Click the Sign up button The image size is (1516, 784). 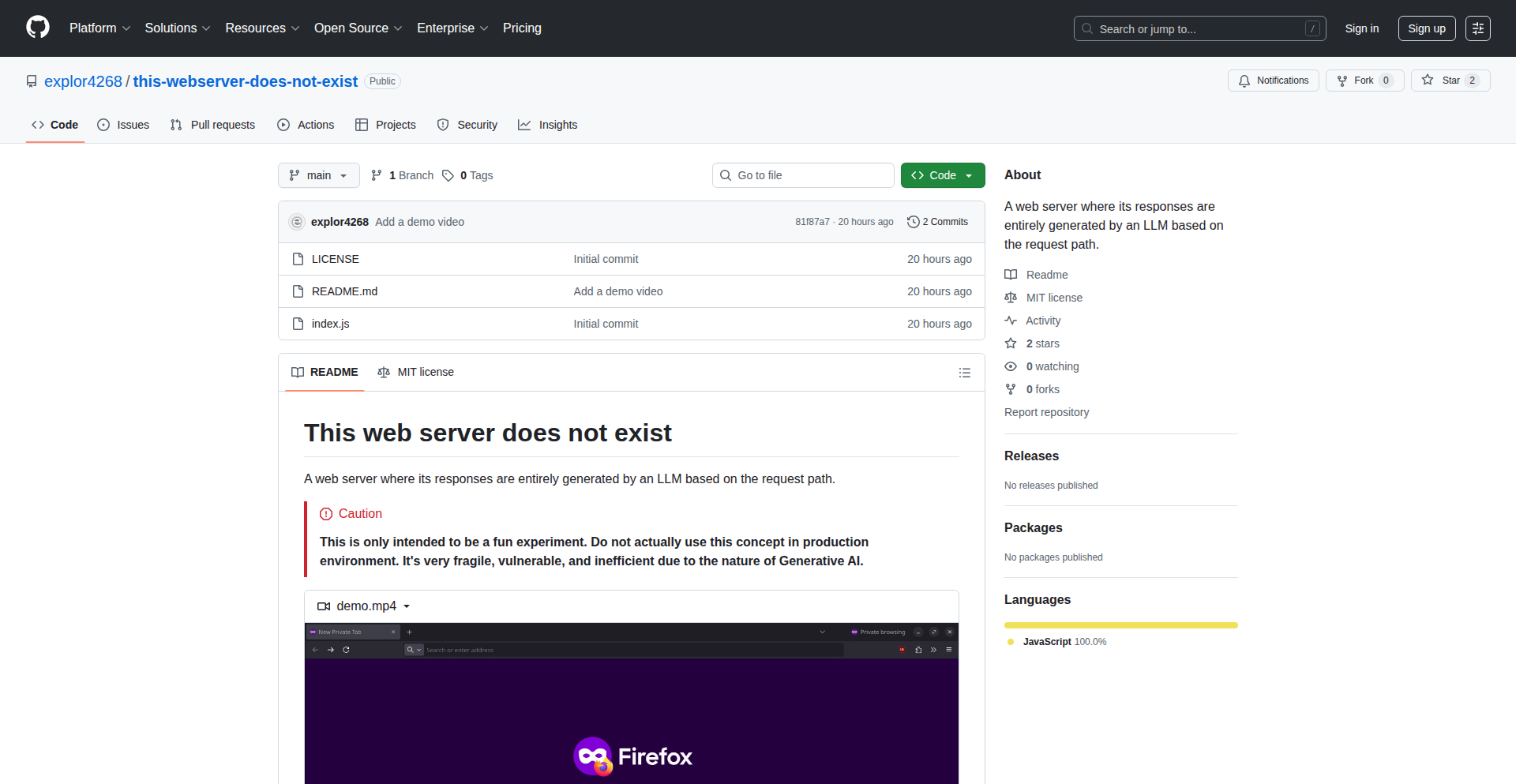pyautogui.click(x=1427, y=28)
